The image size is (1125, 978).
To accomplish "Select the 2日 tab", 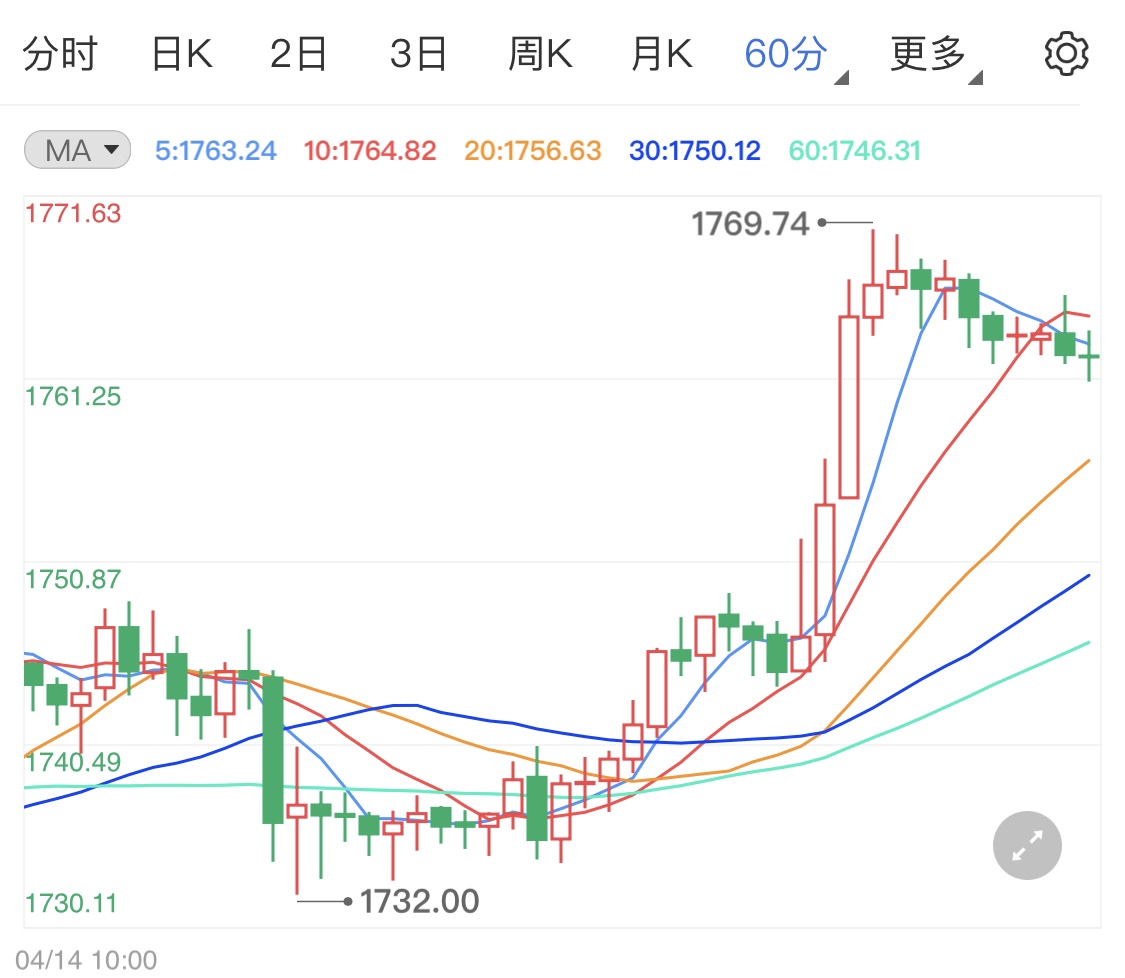I will (x=298, y=54).
